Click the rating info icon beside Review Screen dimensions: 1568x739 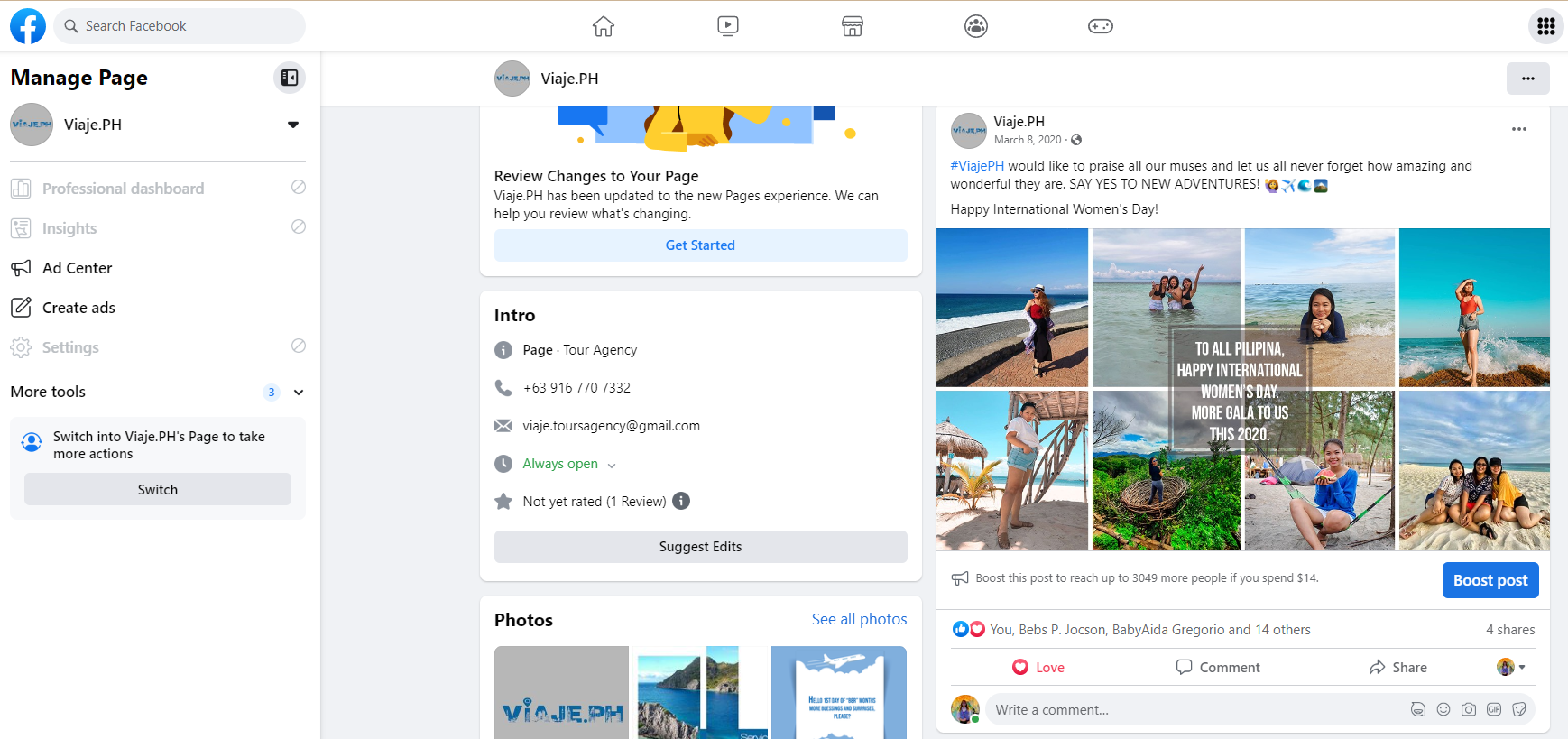point(681,501)
